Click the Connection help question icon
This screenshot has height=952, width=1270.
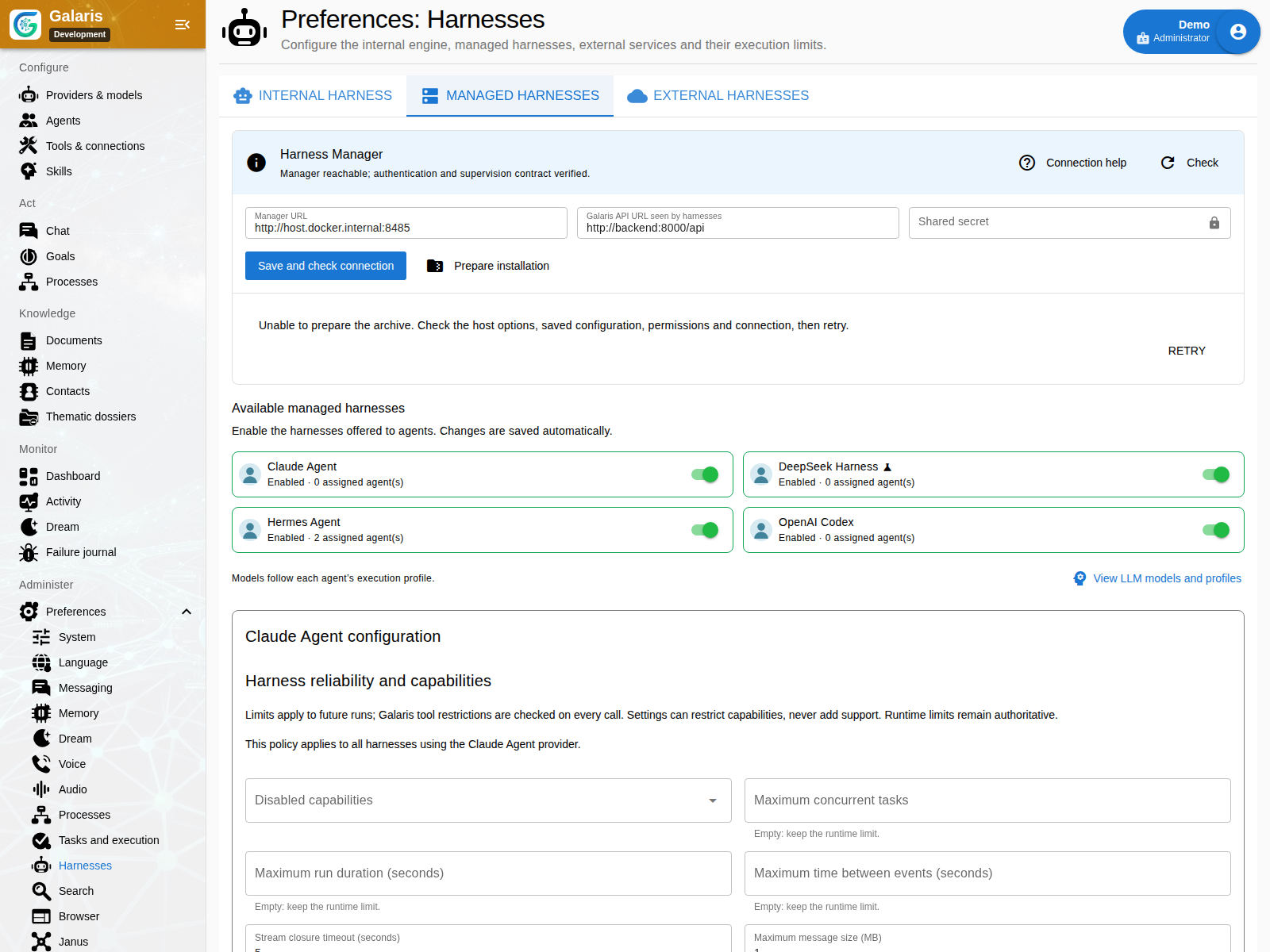pos(1027,163)
